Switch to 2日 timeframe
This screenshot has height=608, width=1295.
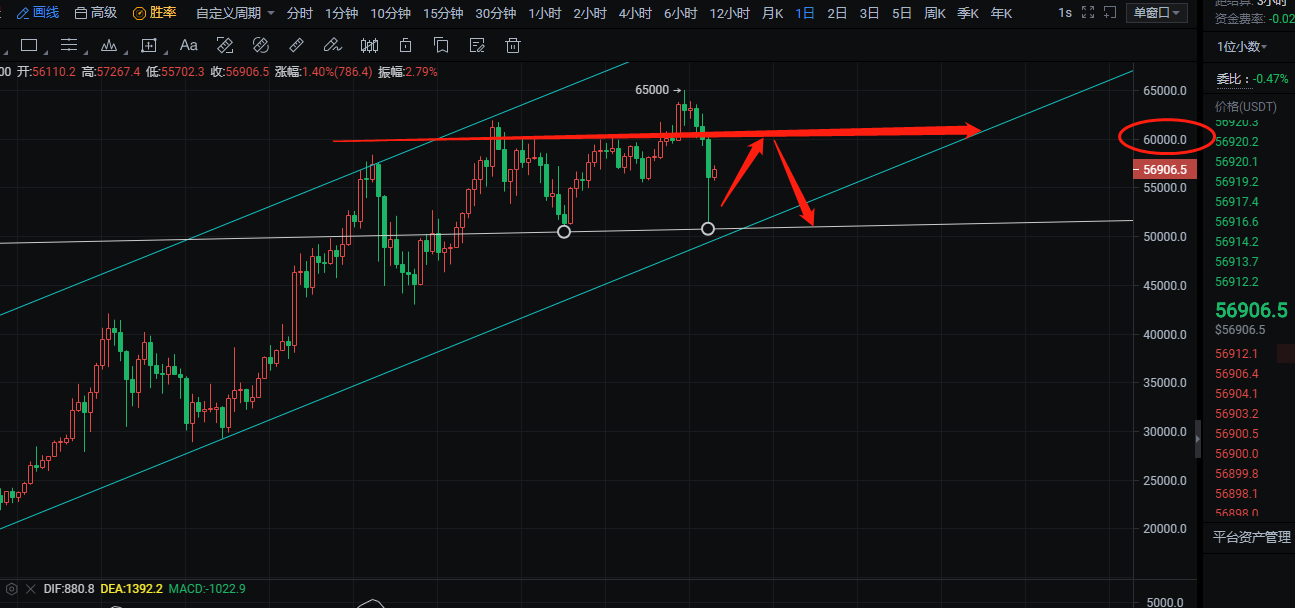[837, 13]
